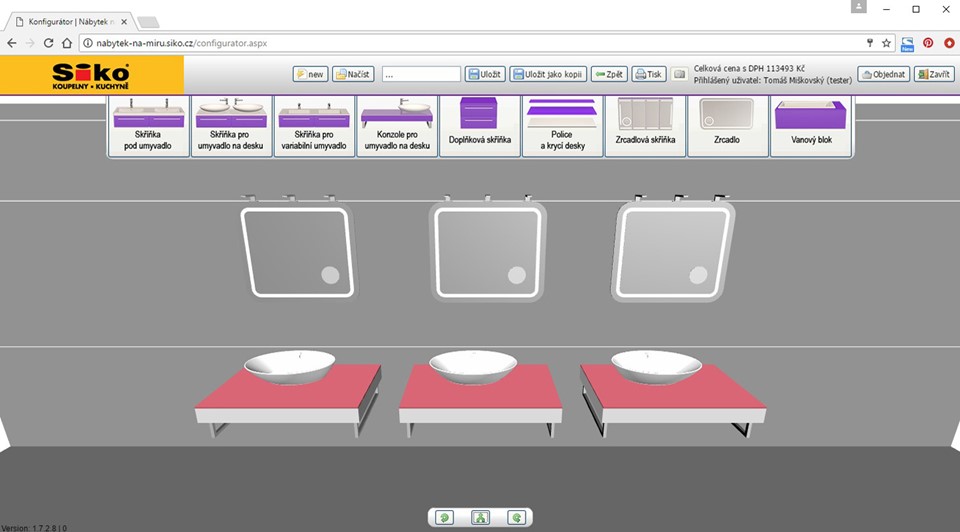
Task: Focus the project name input field
Action: click(x=420, y=74)
